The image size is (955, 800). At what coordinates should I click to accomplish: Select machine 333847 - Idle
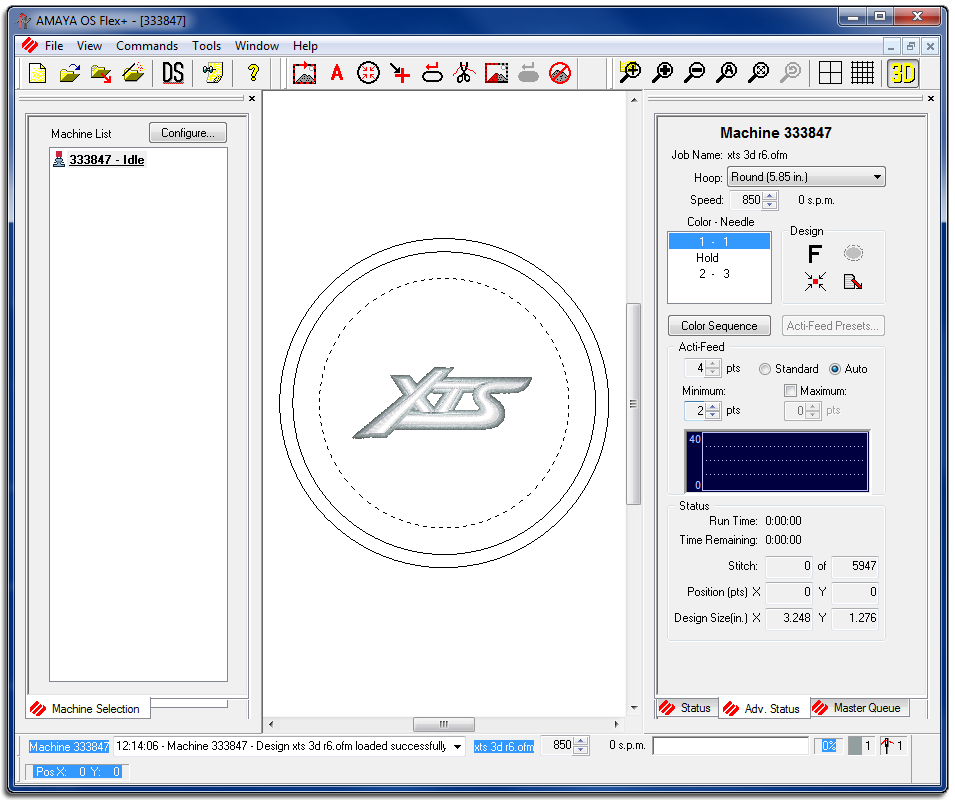(x=106, y=160)
